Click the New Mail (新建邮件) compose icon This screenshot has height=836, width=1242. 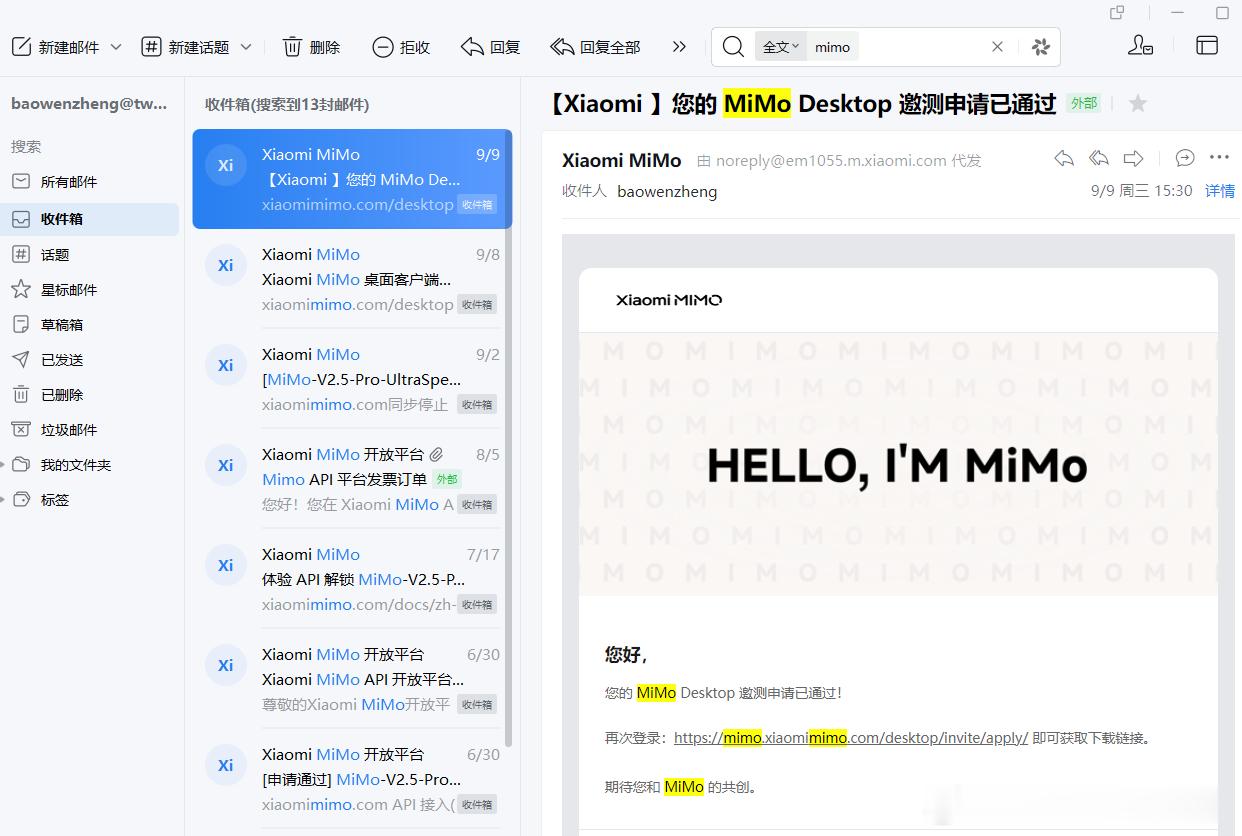pyautogui.click(x=21, y=46)
